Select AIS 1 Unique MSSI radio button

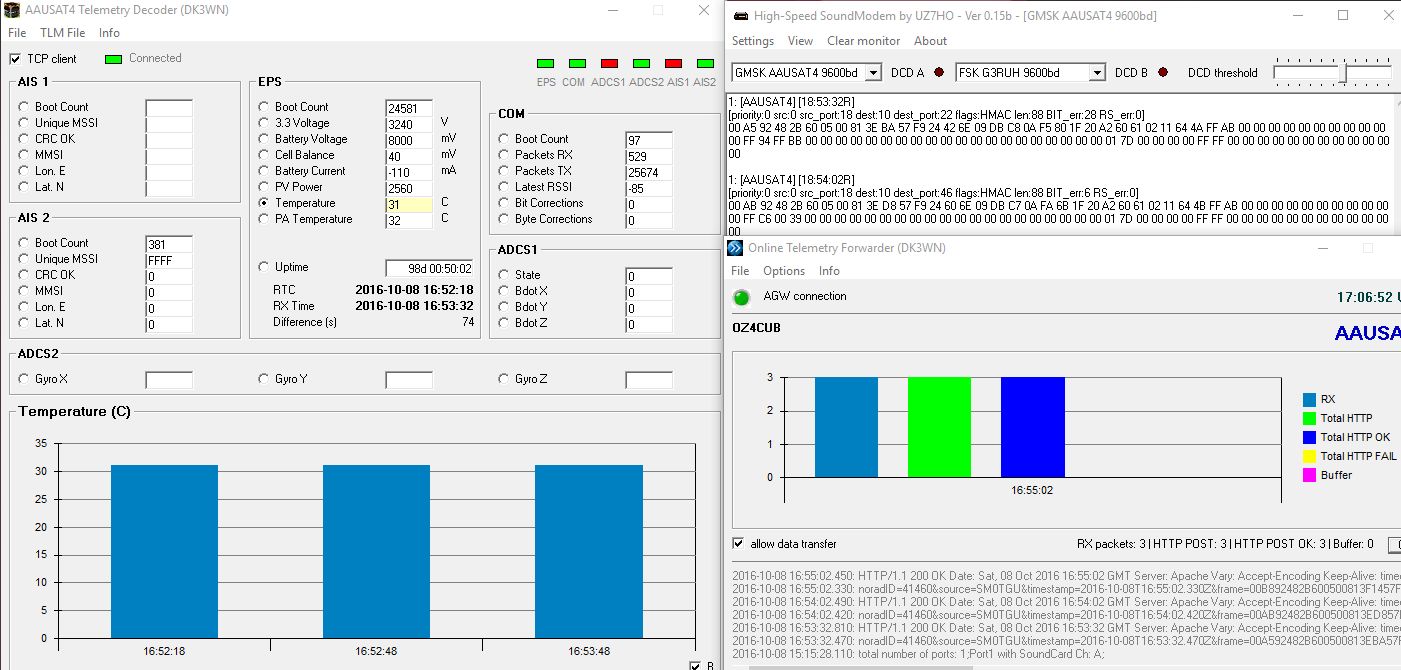coord(24,123)
